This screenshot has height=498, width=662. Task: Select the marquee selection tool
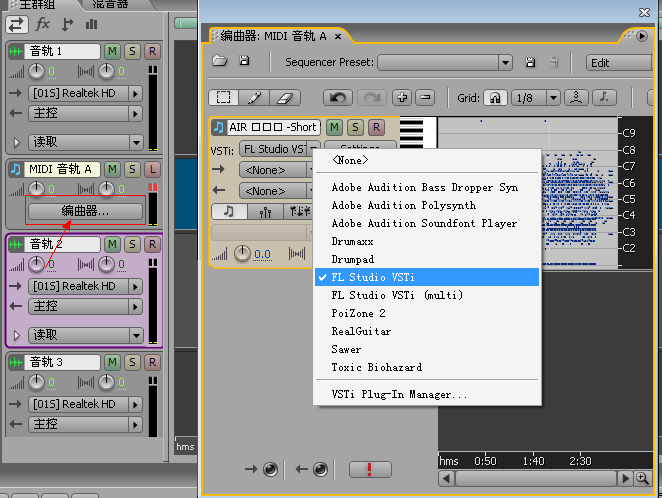click(x=224, y=98)
